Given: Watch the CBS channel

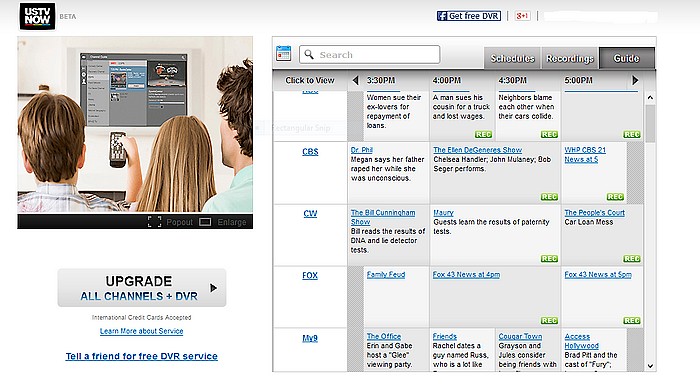Looking at the screenshot, I should 310,152.
